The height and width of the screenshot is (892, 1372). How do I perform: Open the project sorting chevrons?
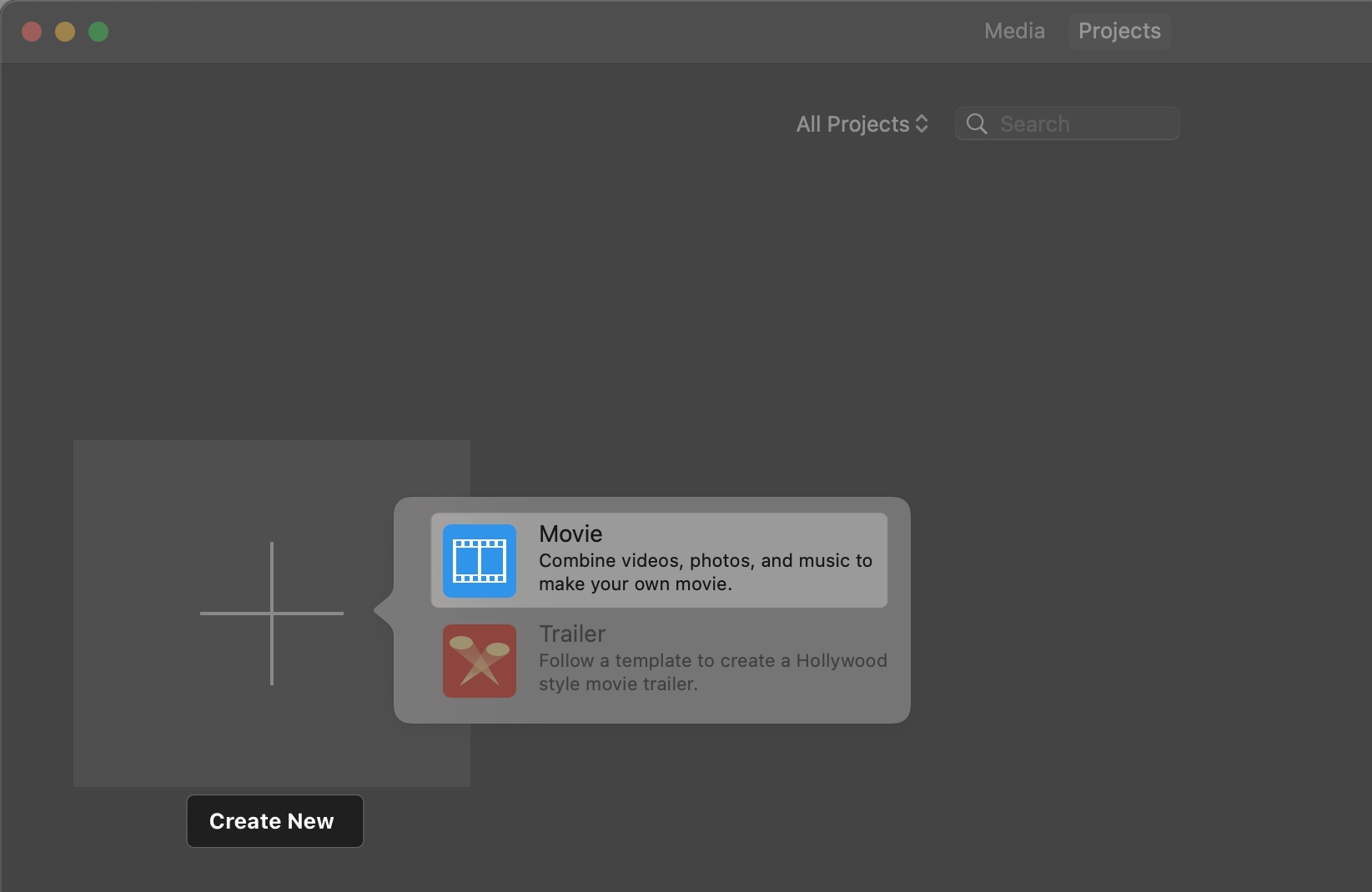[922, 123]
